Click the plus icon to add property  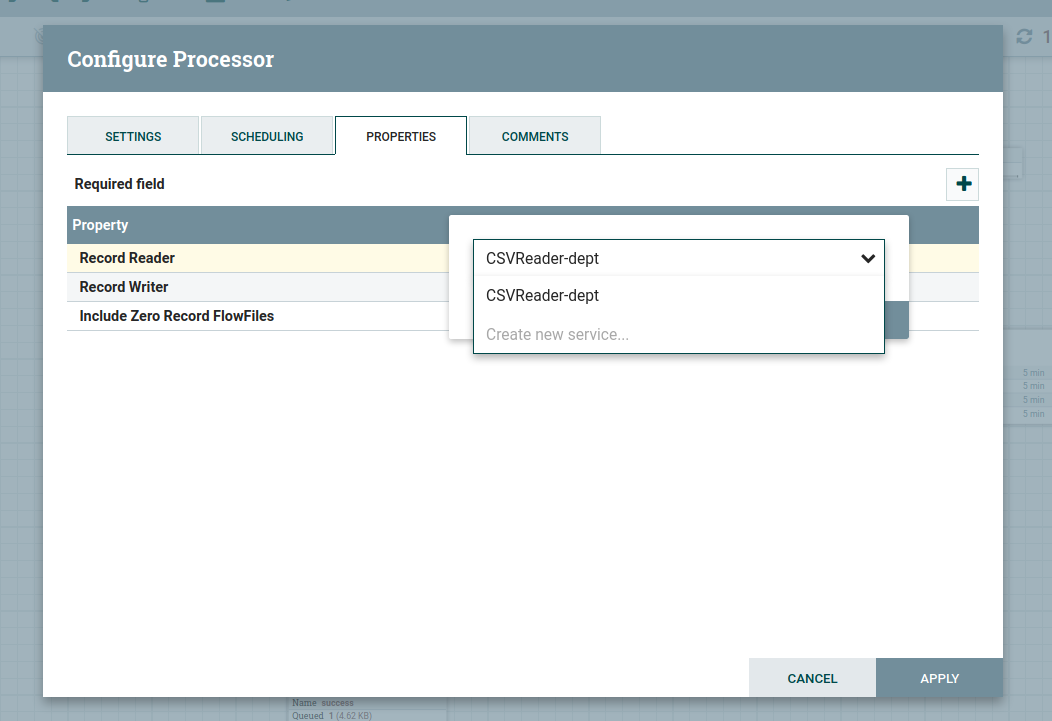(x=963, y=185)
